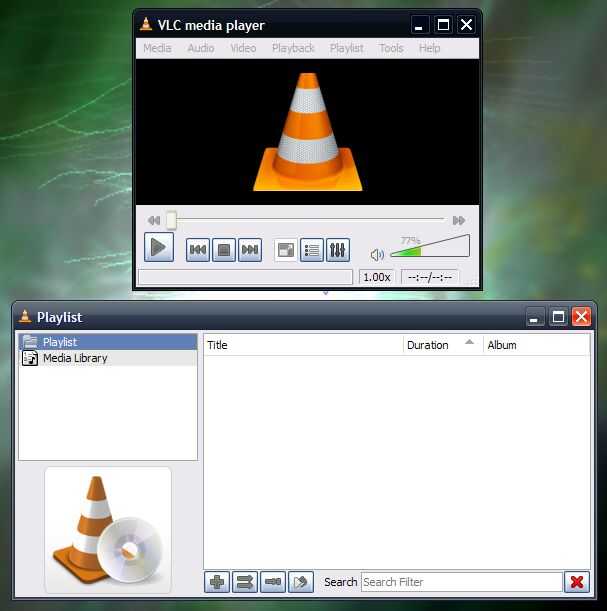The width and height of the screenshot is (607, 611).
Task: Click the VLC cone in video area
Action: click(308, 132)
